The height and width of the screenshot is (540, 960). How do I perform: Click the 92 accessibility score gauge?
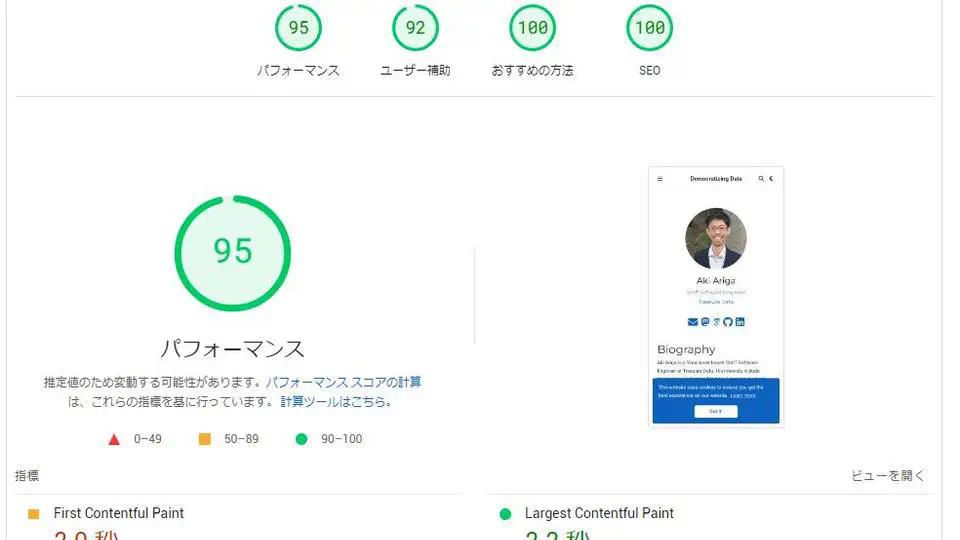(x=415, y=28)
